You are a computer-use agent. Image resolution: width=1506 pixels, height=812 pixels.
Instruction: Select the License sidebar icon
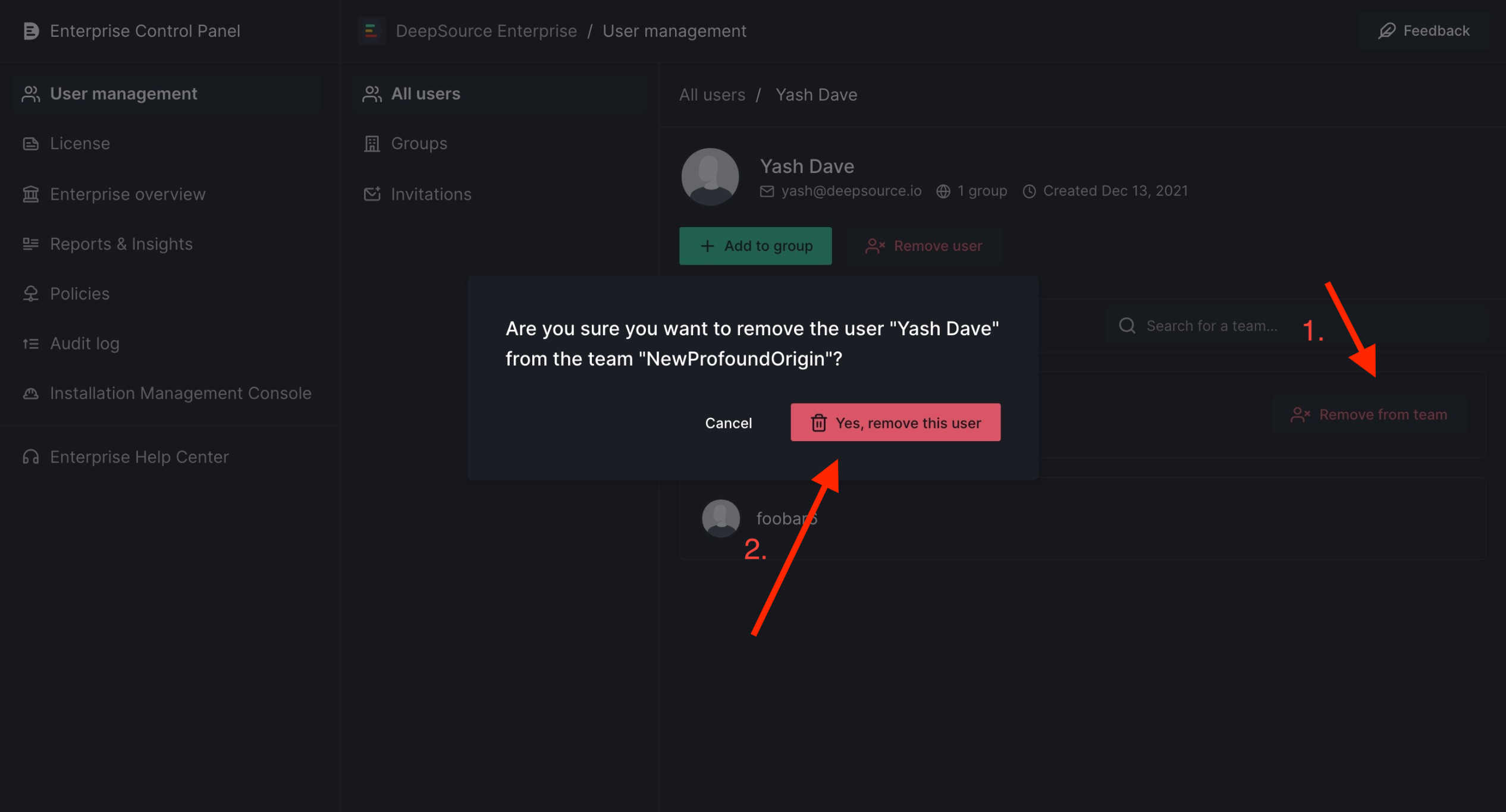(31, 143)
